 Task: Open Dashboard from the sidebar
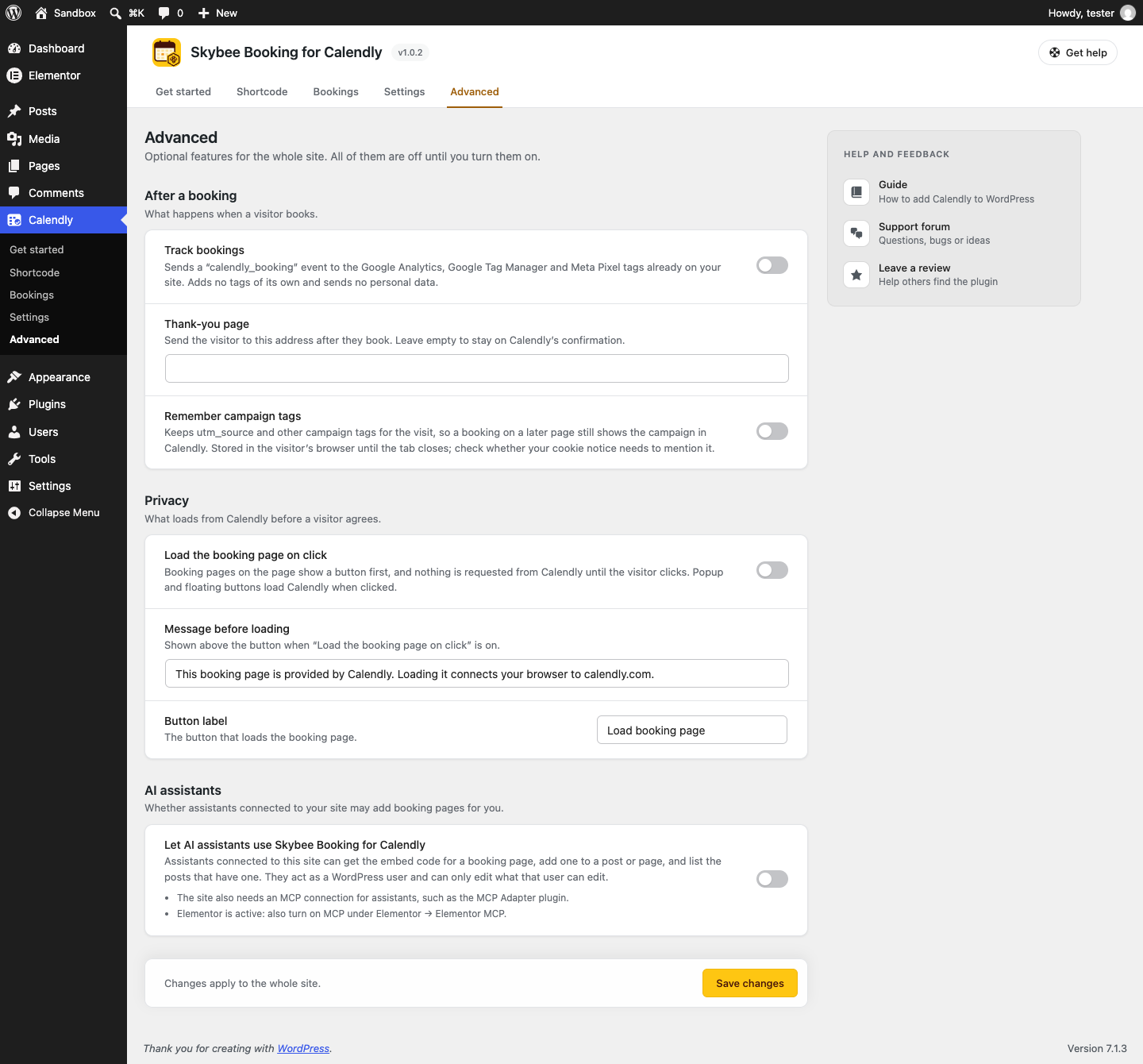pos(63,48)
